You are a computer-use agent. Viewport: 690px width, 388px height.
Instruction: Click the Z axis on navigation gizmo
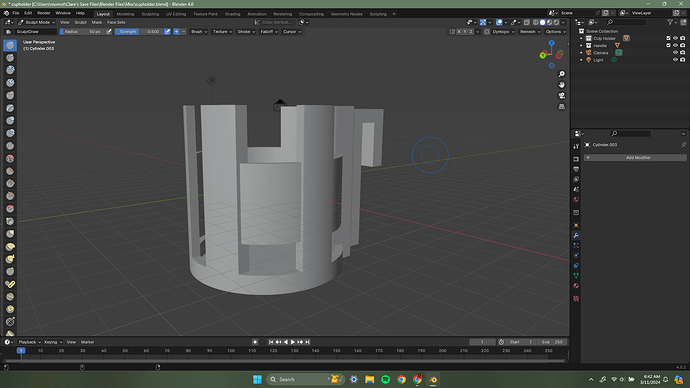pyautogui.click(x=551, y=43)
